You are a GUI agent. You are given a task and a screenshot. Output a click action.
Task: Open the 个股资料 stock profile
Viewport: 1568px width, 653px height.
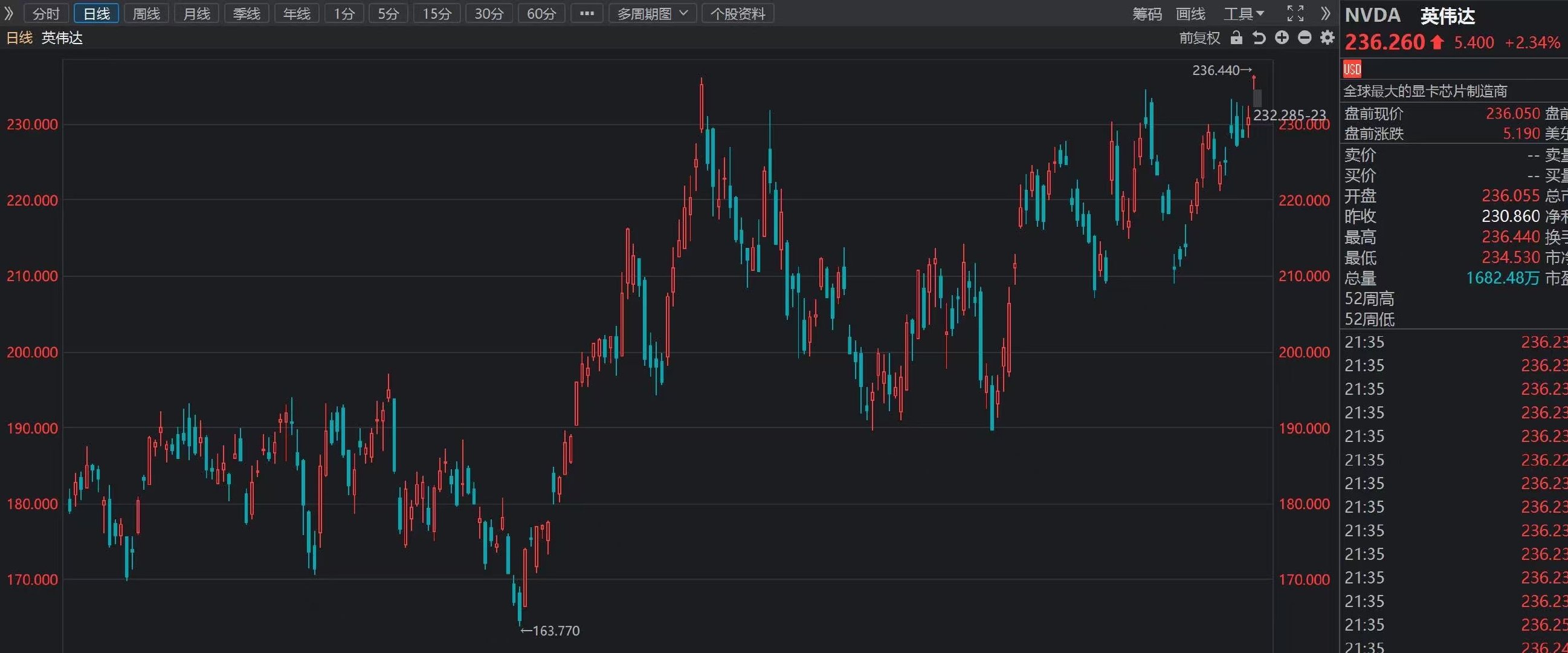pos(738,13)
